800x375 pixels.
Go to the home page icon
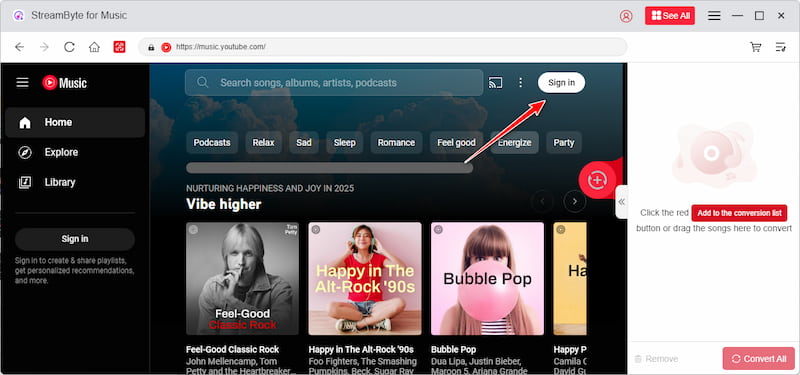point(94,47)
